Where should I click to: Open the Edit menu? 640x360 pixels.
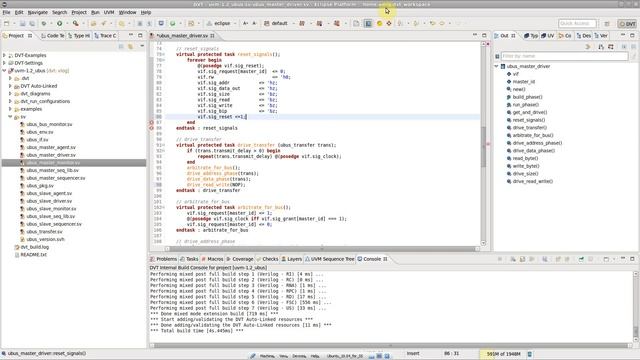click(19, 12)
